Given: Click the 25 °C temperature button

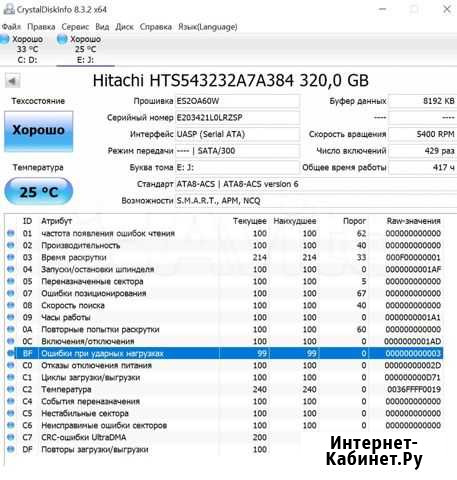Looking at the screenshot, I should [x=38, y=191].
